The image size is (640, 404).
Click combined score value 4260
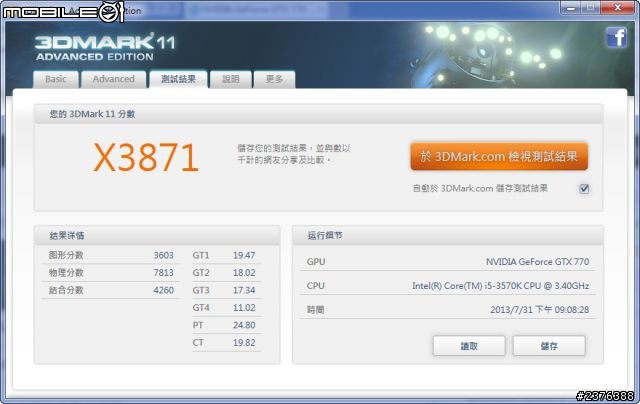(164, 290)
